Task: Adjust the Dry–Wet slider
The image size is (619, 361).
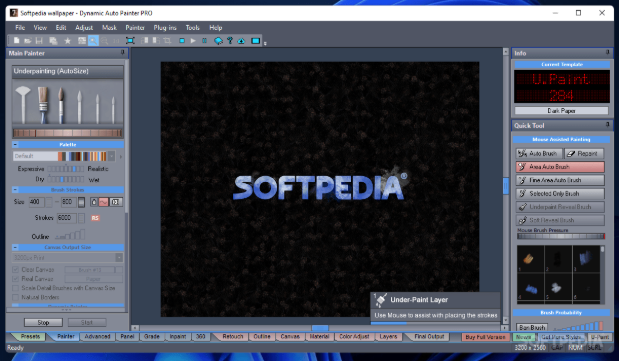Action: coord(66,180)
